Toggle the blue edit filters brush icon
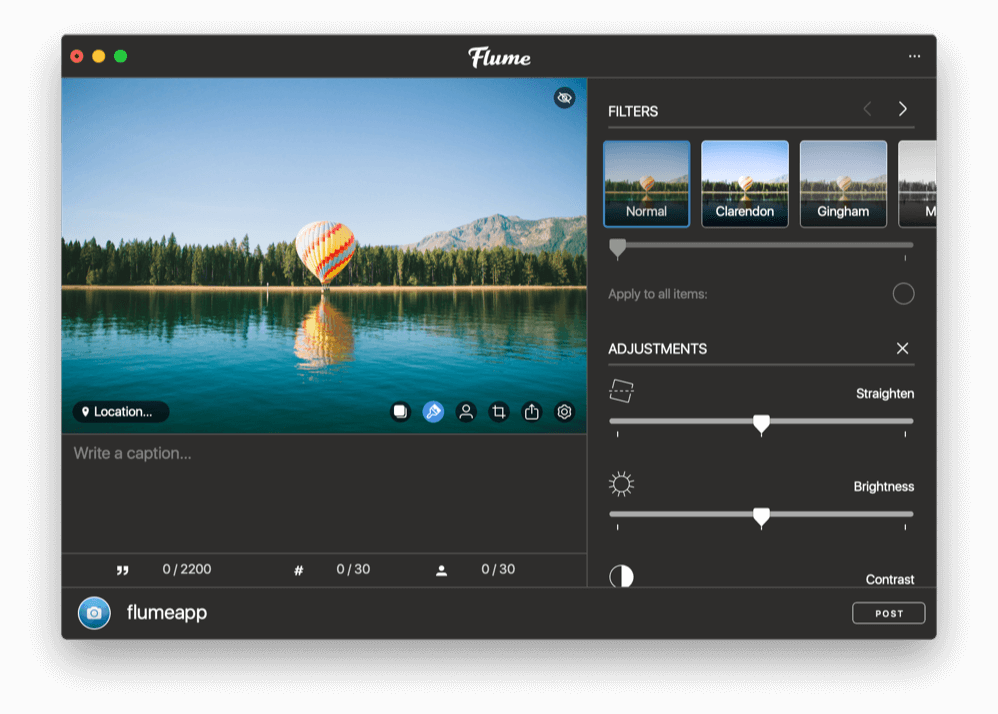Screen dimensions: 998x714 point(433,412)
